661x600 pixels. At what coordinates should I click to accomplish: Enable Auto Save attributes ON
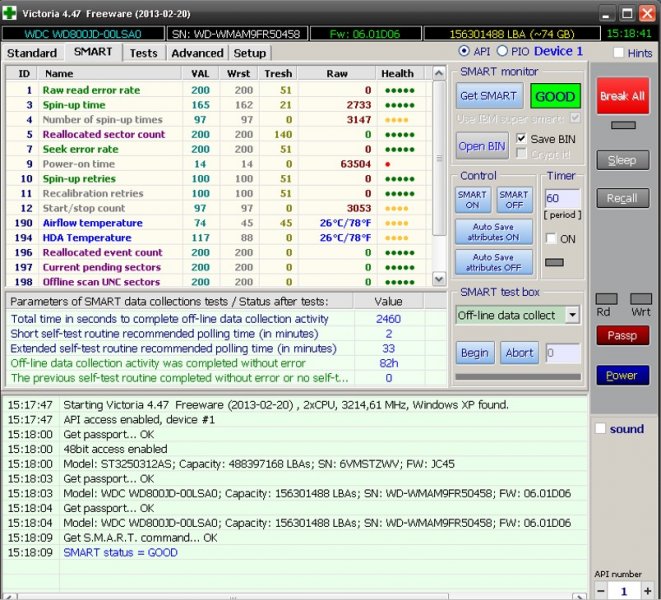tap(494, 232)
